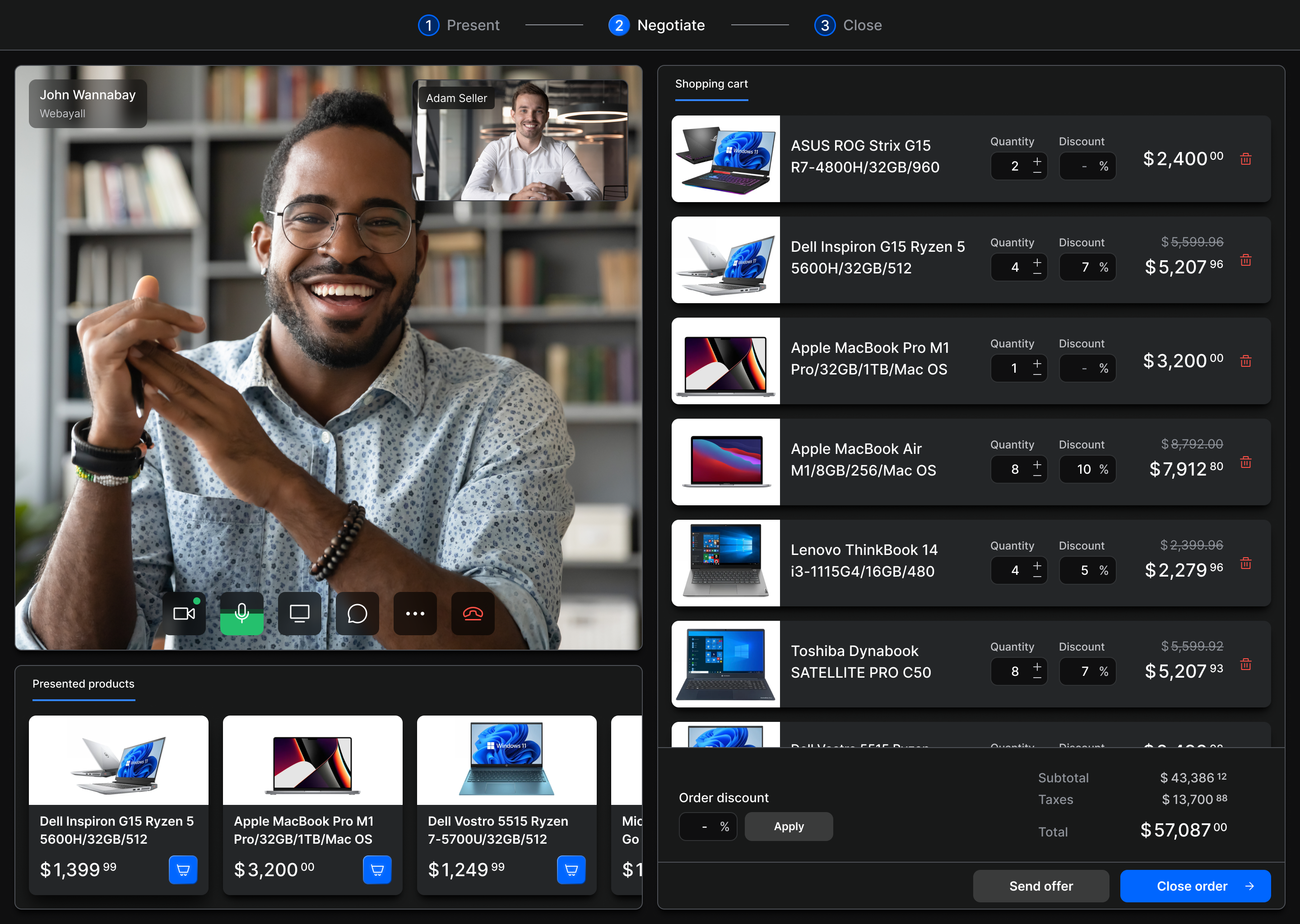Increase Dell Inspiron G15 quantity
The image size is (1300, 924).
coord(1037,262)
